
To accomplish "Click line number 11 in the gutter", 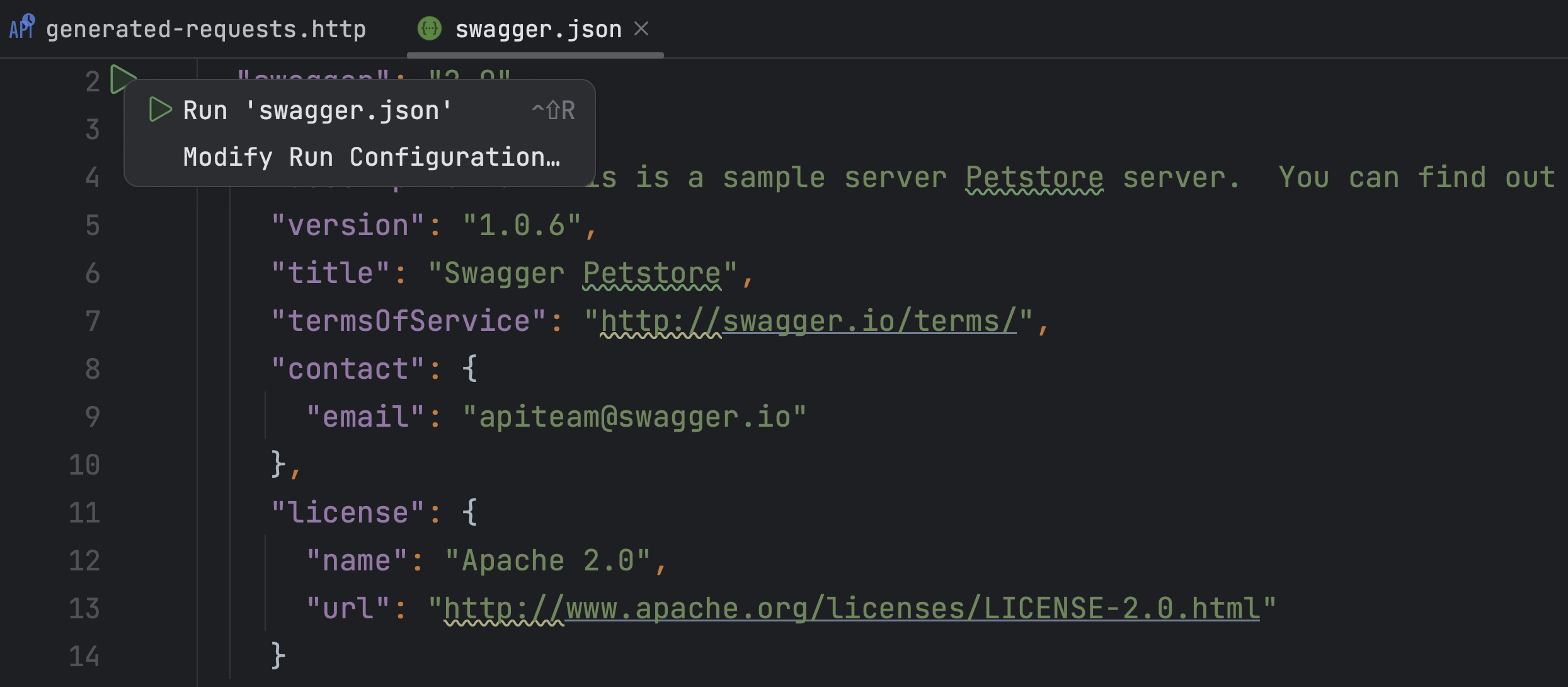I will 84,512.
